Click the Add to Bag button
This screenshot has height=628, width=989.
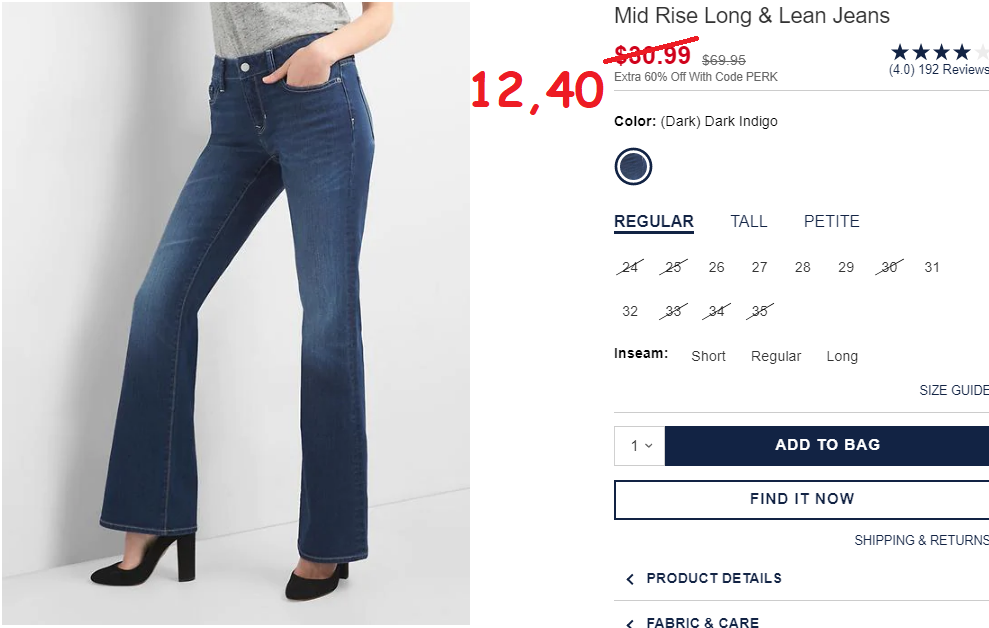tap(827, 446)
